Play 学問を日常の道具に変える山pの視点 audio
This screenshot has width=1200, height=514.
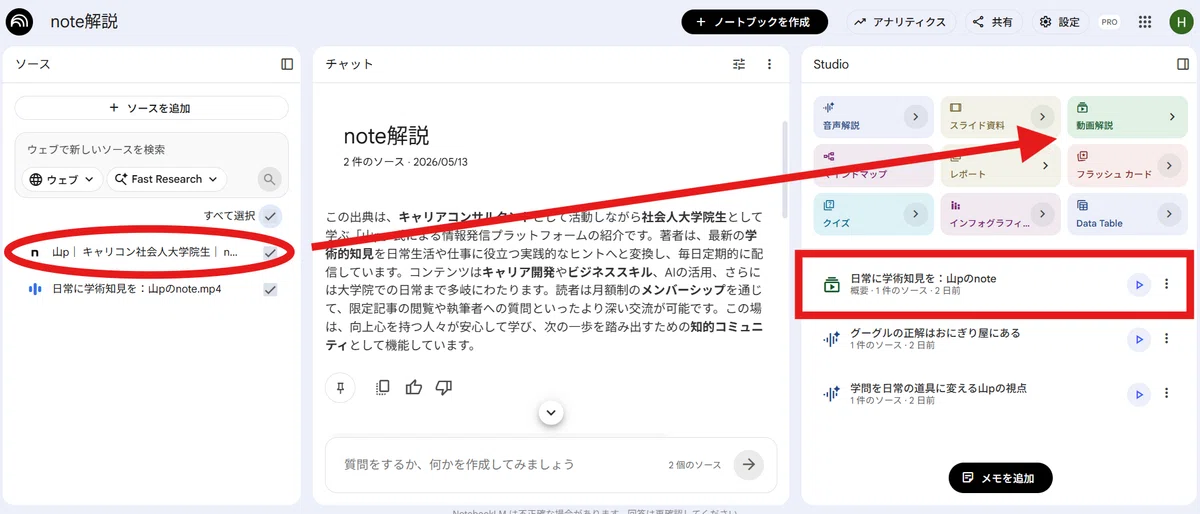[x=1139, y=394]
